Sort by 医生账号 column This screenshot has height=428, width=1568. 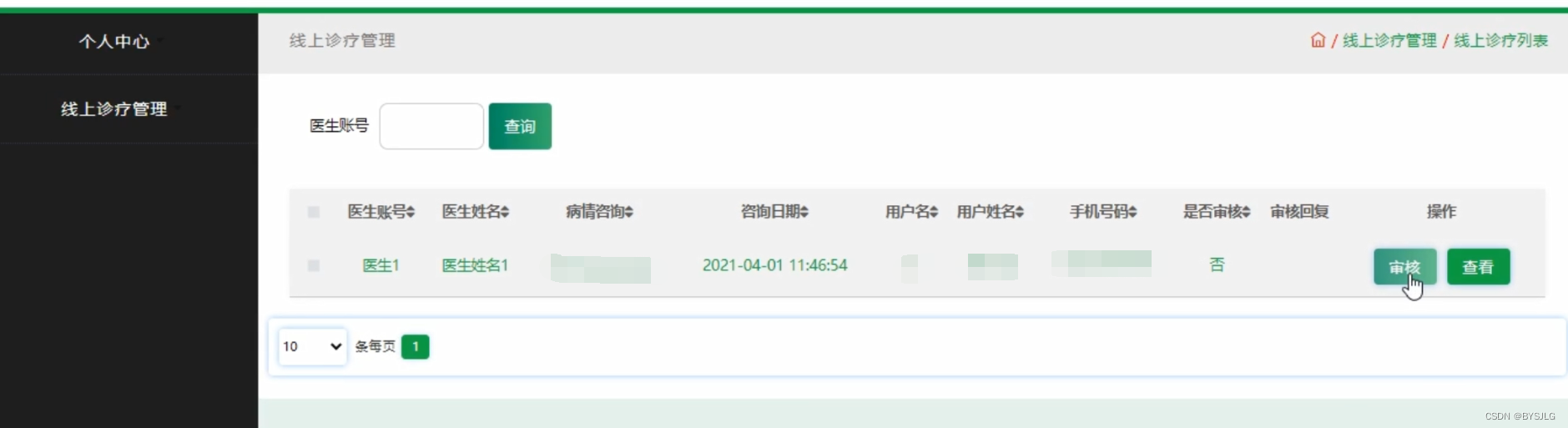(381, 212)
